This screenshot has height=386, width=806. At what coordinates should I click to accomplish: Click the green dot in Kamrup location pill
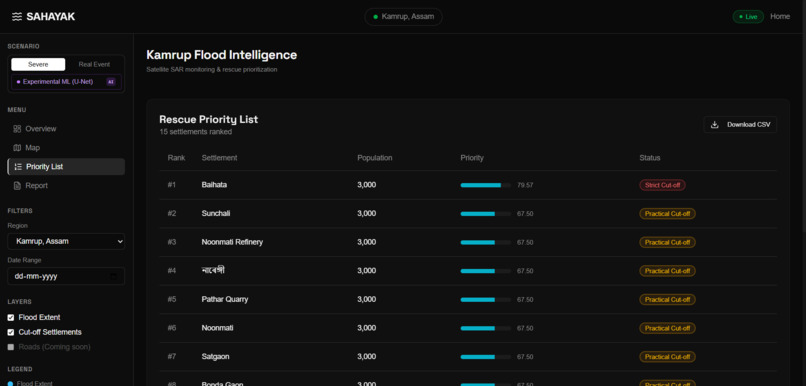[x=375, y=17]
